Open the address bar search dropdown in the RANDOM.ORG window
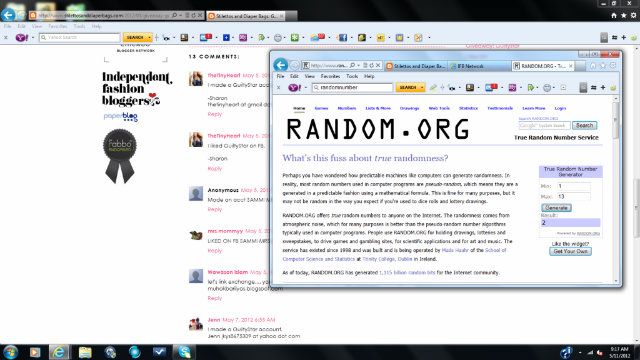 pyautogui.click(x=358, y=65)
